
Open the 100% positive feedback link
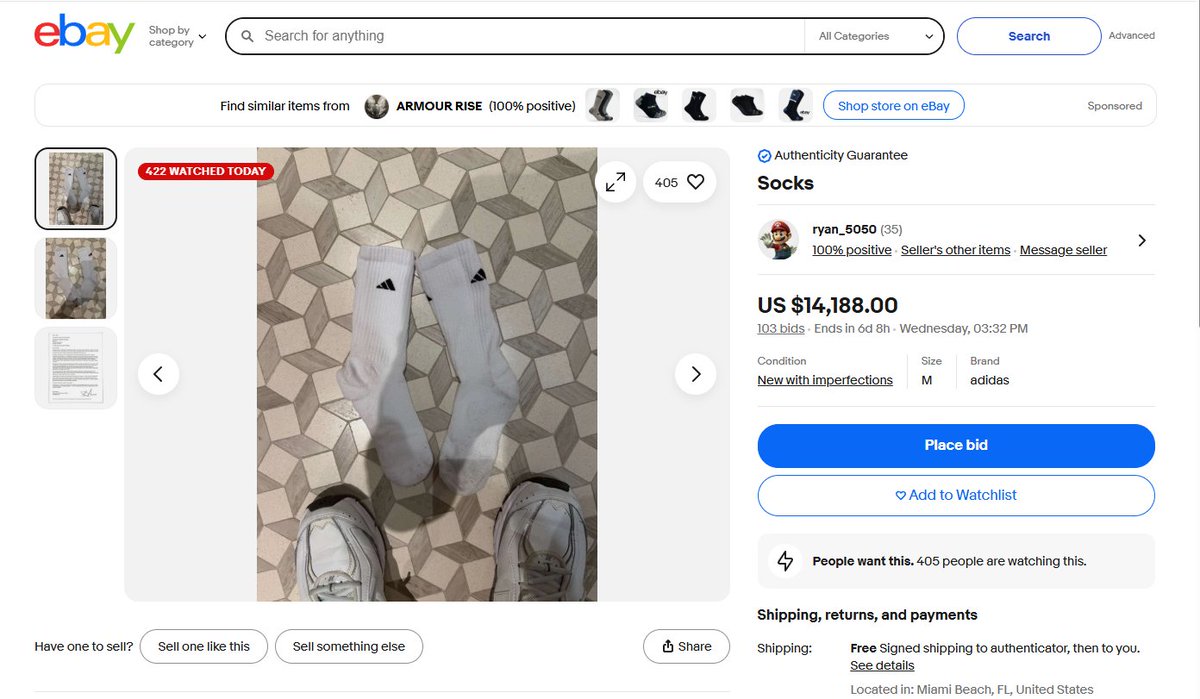point(851,250)
